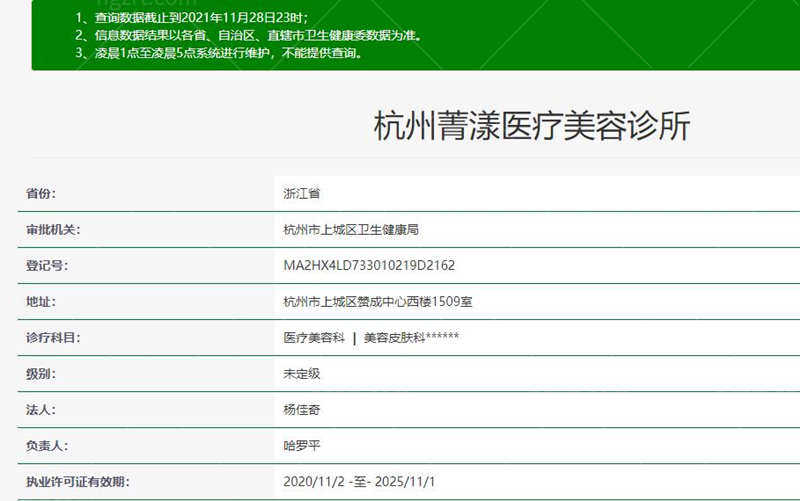
Task: Click the heading 杭州菁漾医疗美容诊所
Action: pos(532,125)
